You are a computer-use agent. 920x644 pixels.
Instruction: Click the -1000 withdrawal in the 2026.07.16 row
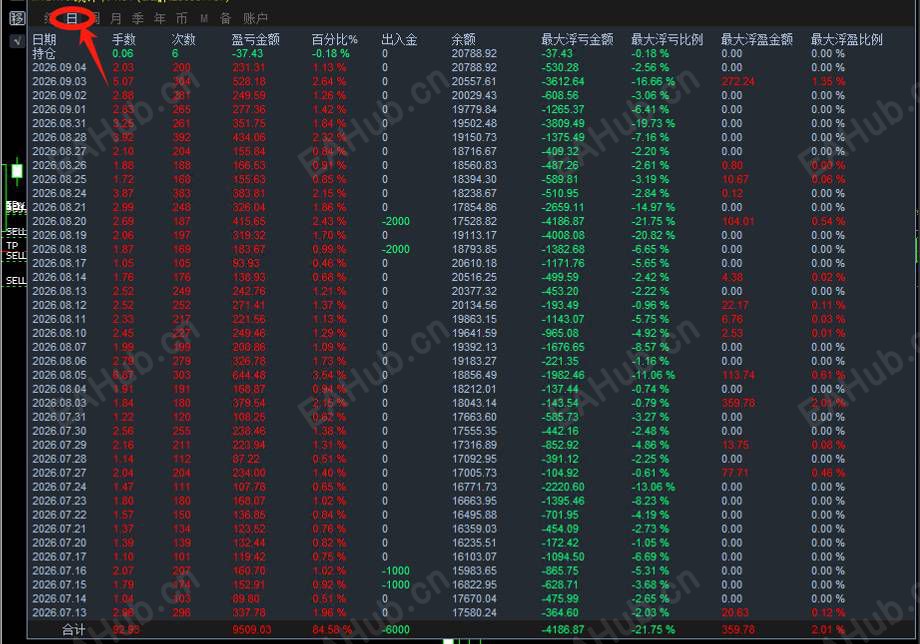click(x=395, y=571)
